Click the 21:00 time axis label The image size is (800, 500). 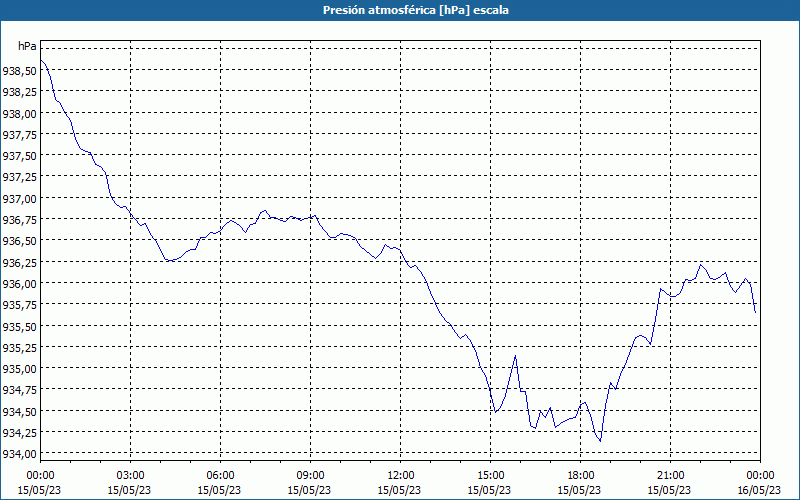670,476
